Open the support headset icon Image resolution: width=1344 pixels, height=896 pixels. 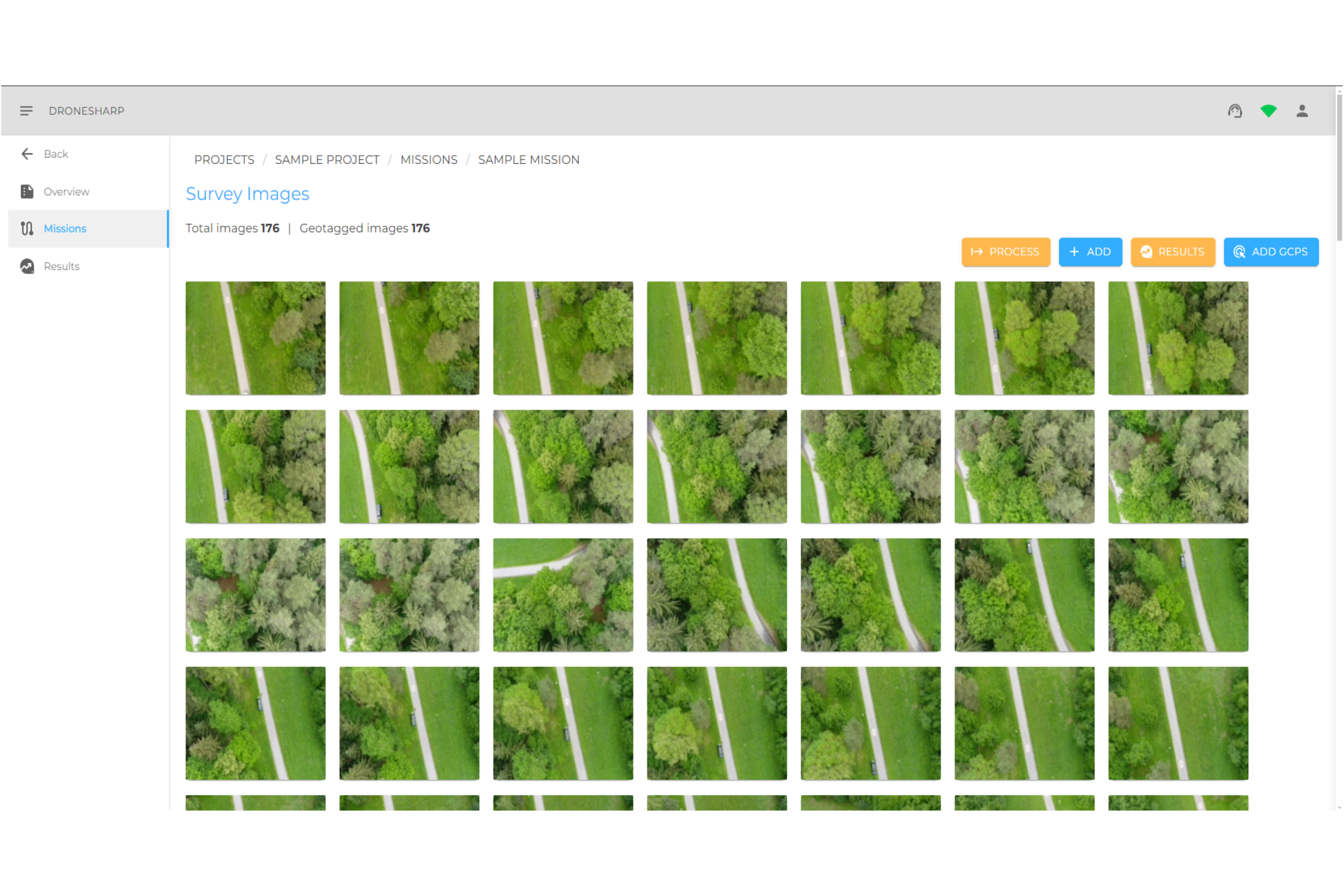[1235, 111]
